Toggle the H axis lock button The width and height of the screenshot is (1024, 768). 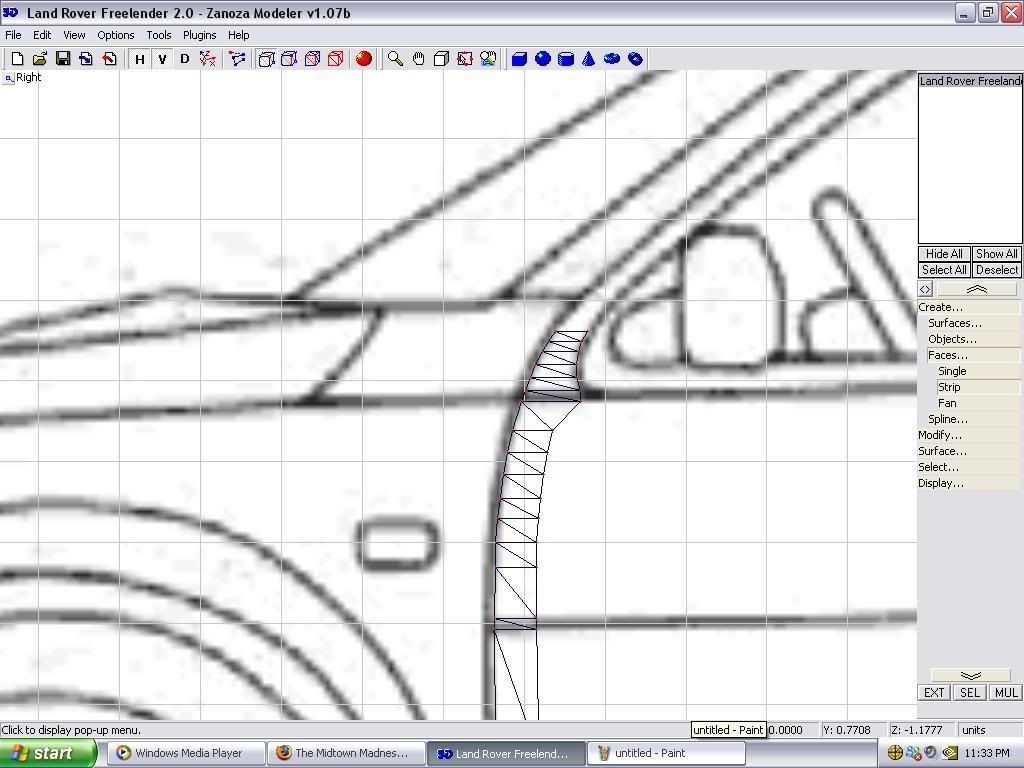(140, 59)
